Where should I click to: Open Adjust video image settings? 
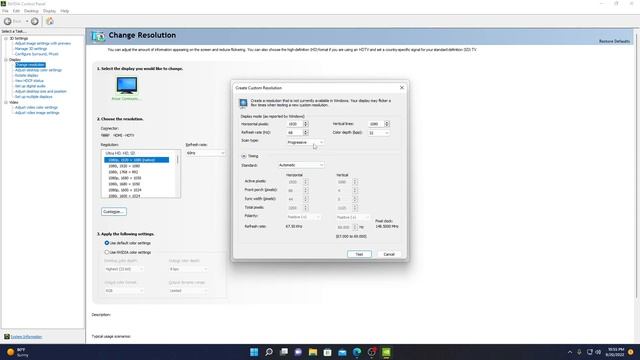37,113
